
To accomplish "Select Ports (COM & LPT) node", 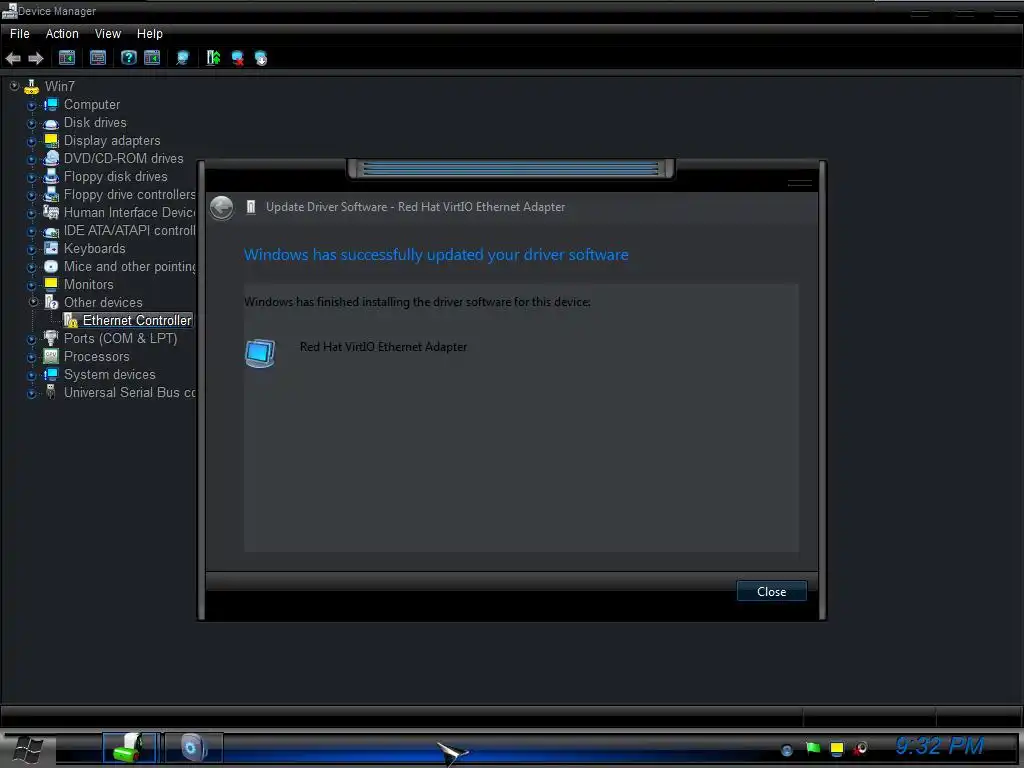I will (x=120, y=338).
